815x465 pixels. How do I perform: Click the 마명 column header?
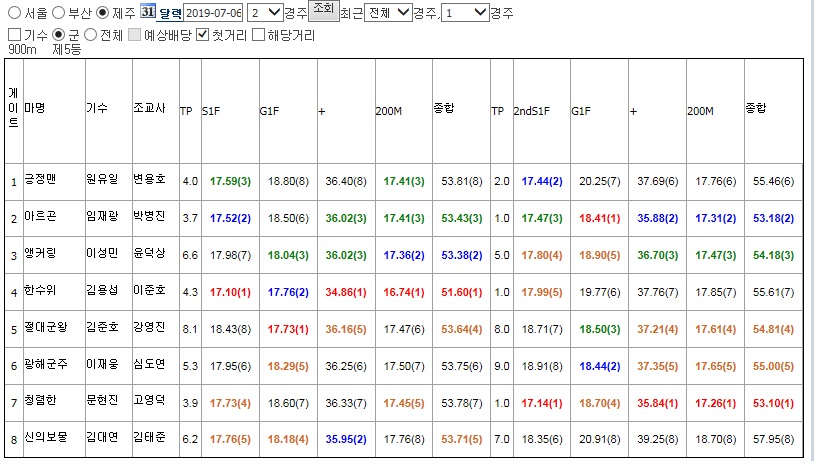tap(35, 108)
